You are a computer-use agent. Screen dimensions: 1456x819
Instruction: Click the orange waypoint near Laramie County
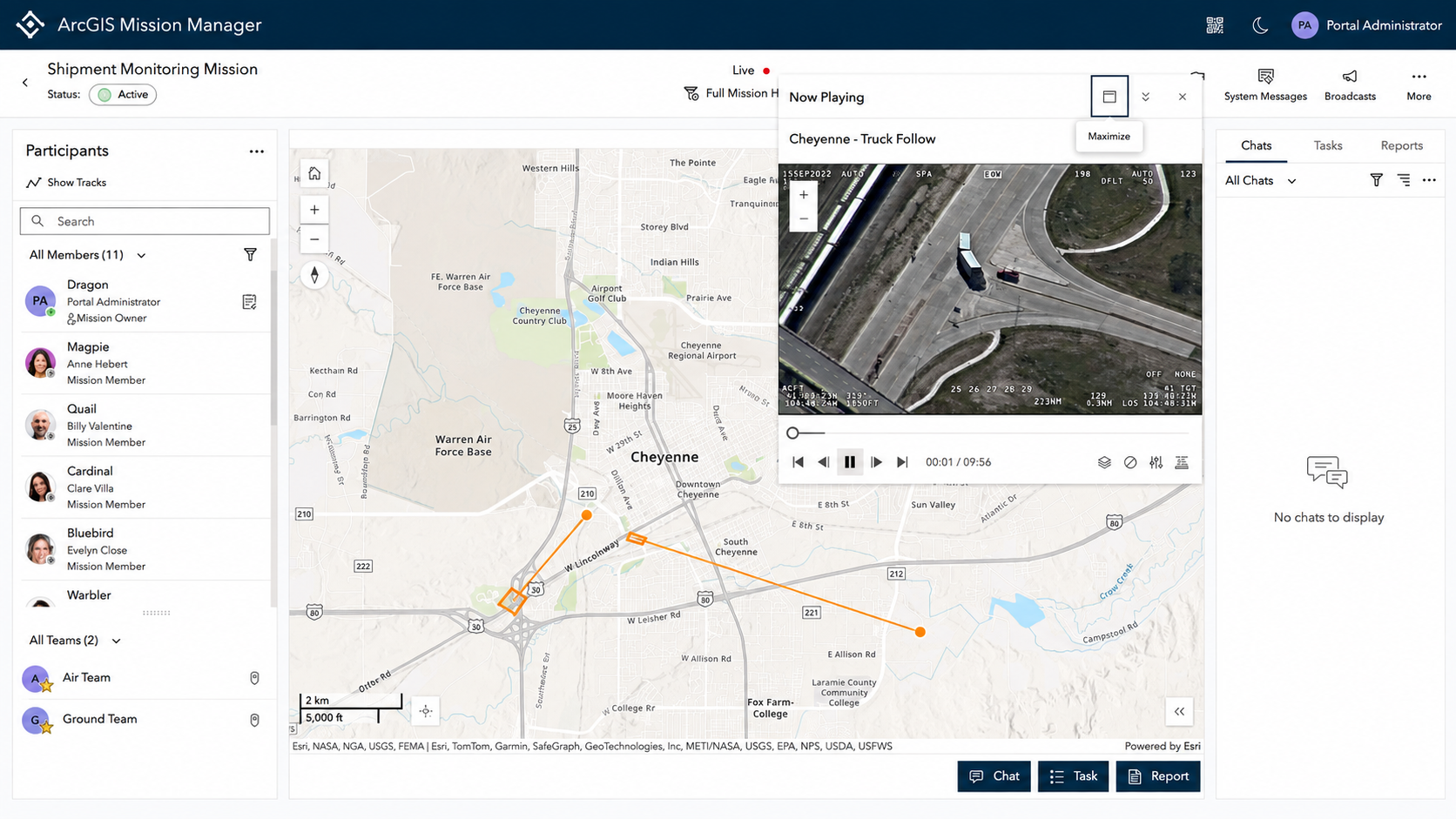click(920, 632)
